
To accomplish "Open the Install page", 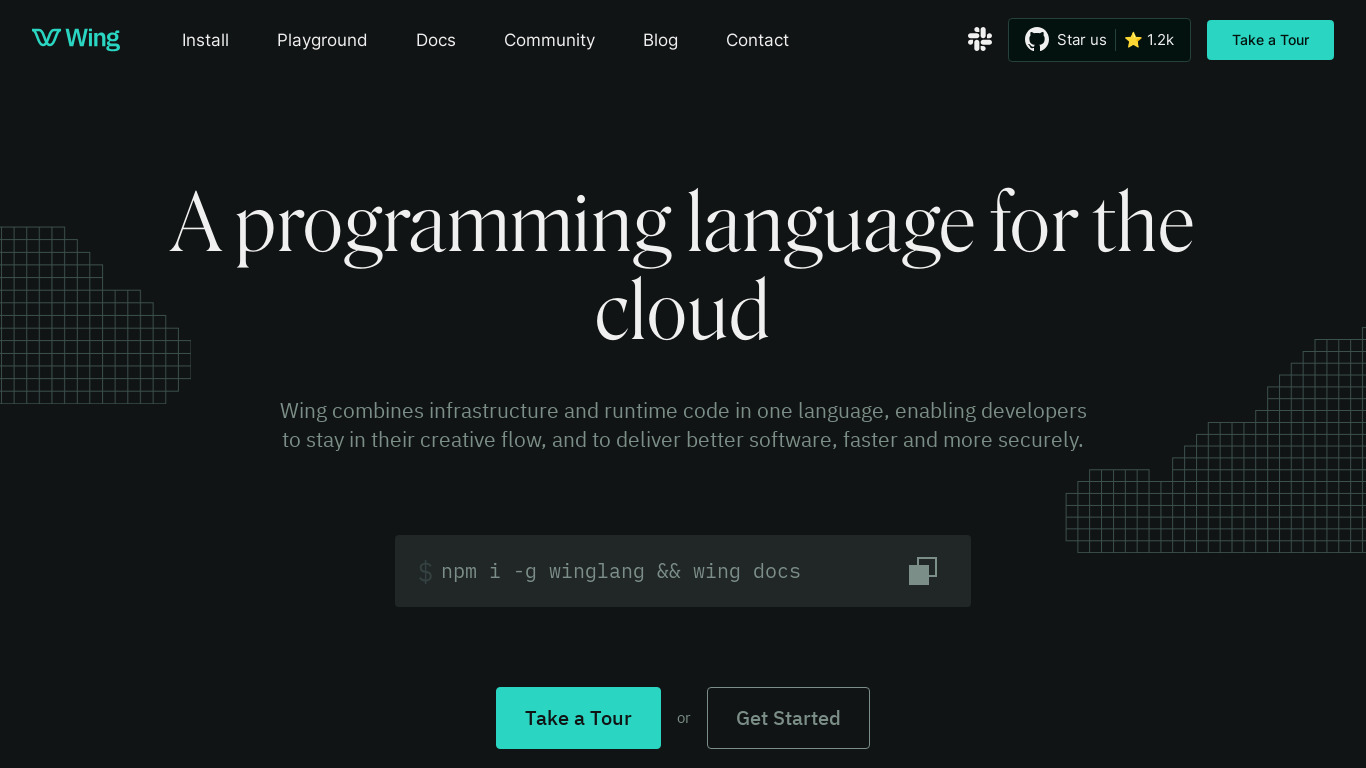I will [x=205, y=40].
